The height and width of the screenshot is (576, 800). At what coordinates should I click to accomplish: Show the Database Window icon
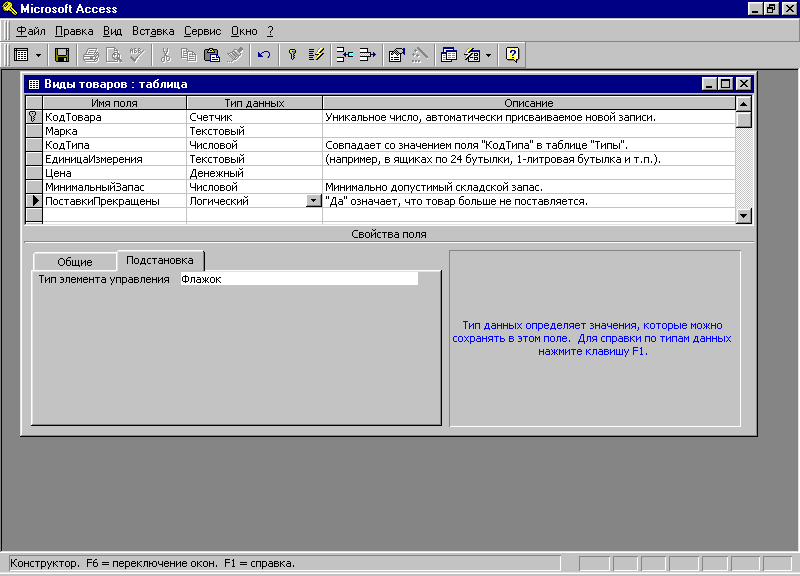click(448, 55)
